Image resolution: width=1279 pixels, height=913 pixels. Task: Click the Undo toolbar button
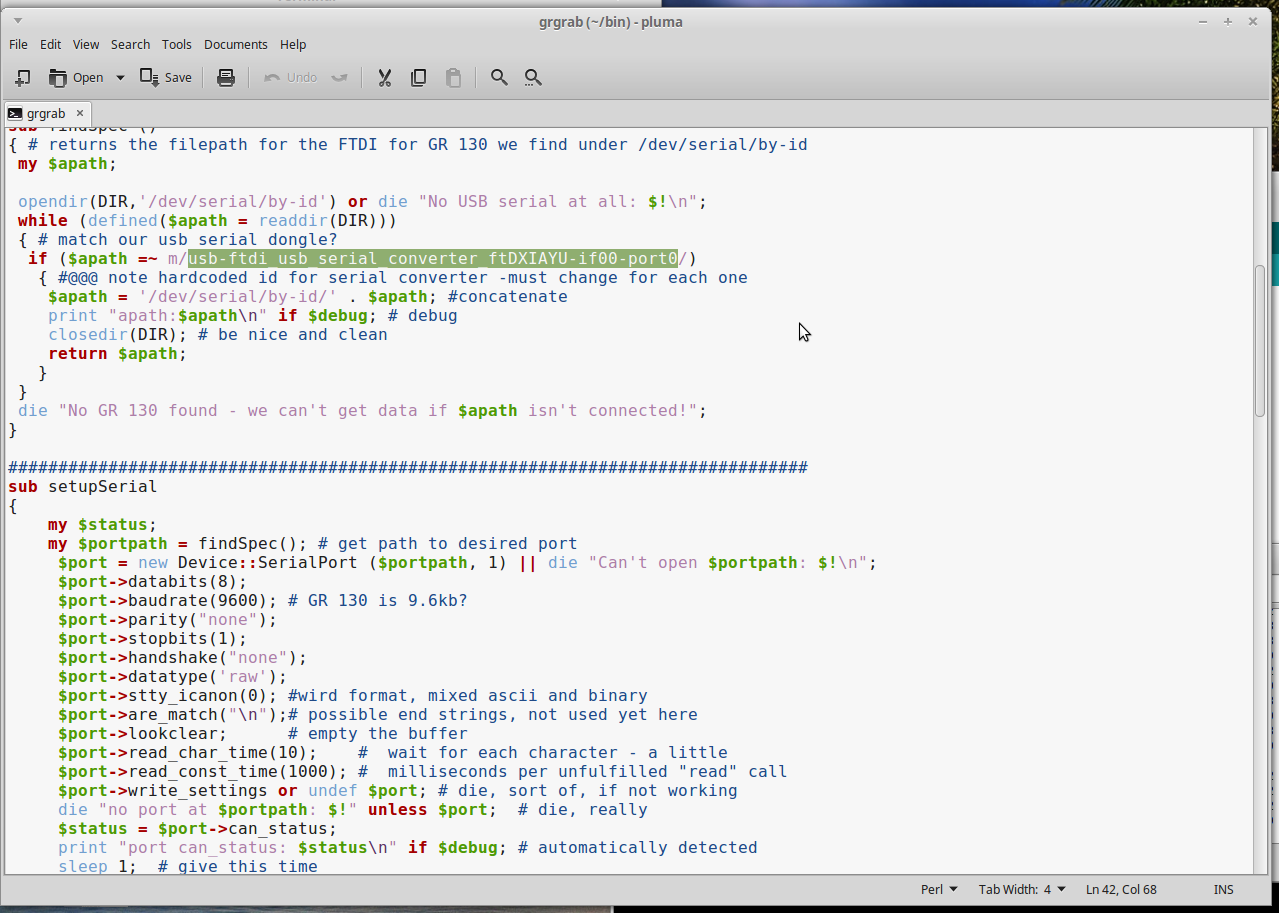[290, 77]
